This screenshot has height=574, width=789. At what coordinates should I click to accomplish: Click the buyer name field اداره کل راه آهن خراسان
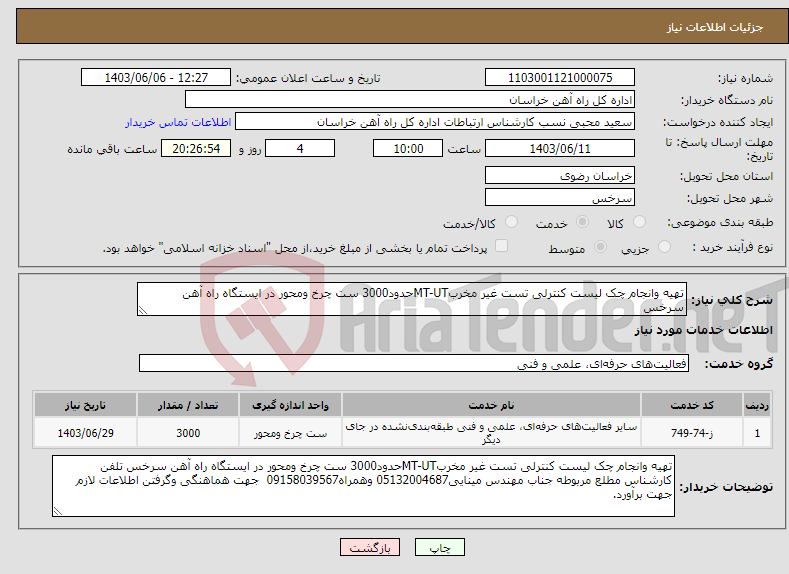pyautogui.click(x=410, y=100)
